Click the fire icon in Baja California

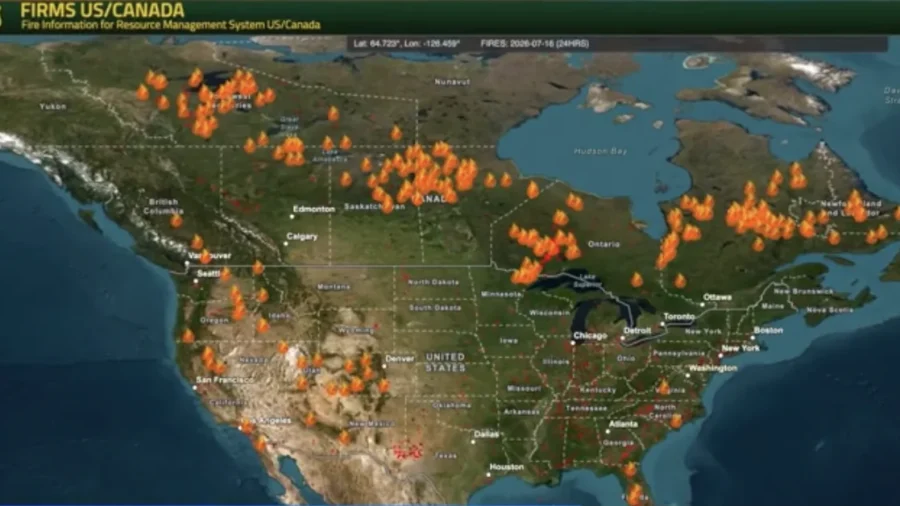[261, 443]
